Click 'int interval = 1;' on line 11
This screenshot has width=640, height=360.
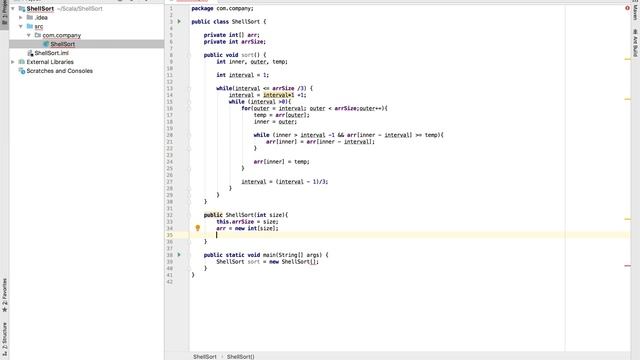click(242, 75)
